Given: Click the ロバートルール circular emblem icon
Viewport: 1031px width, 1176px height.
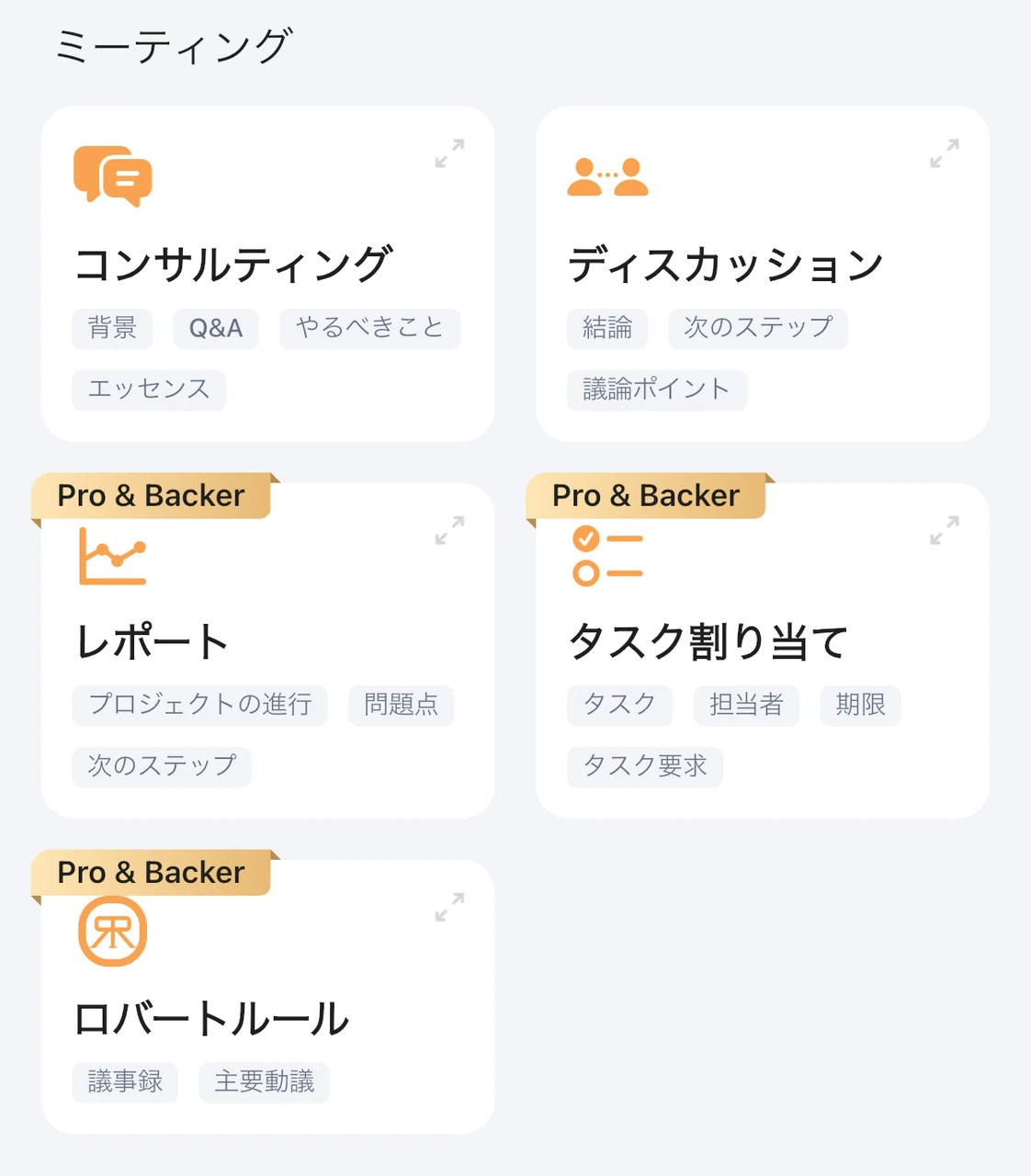Looking at the screenshot, I should [x=113, y=932].
